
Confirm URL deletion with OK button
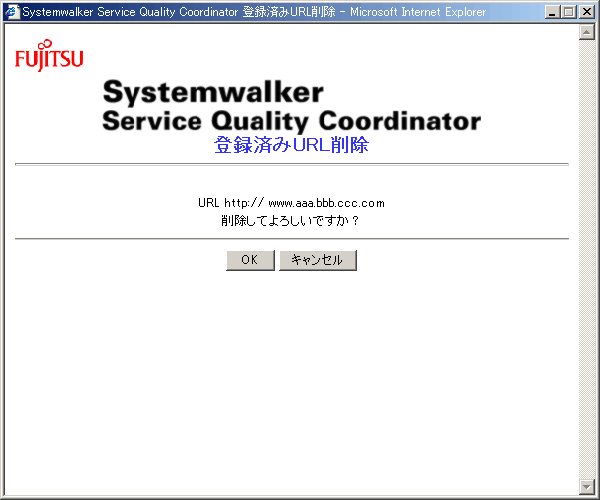[x=250, y=260]
